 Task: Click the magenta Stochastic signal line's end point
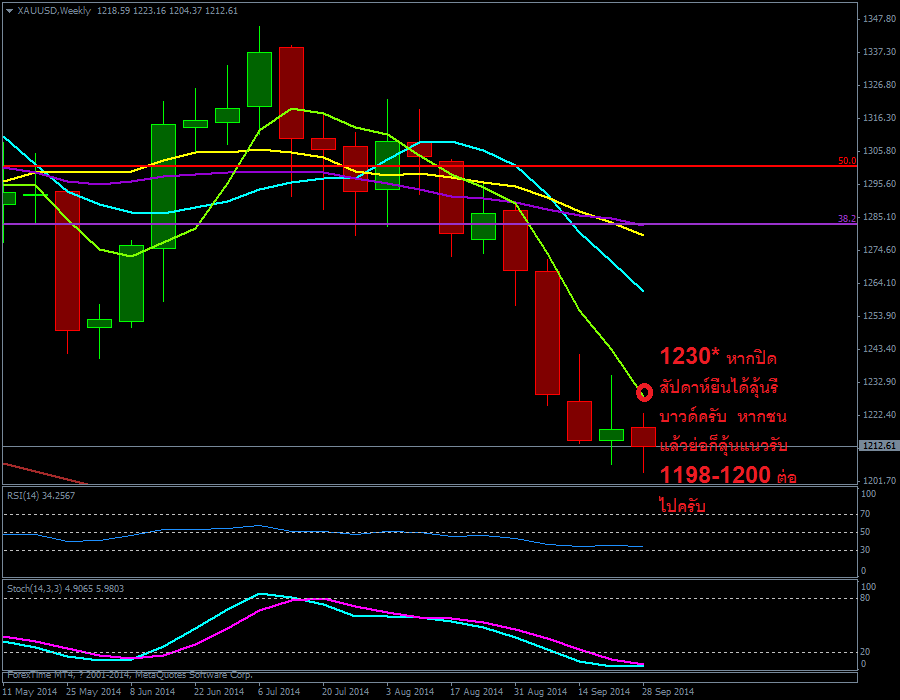click(642, 664)
